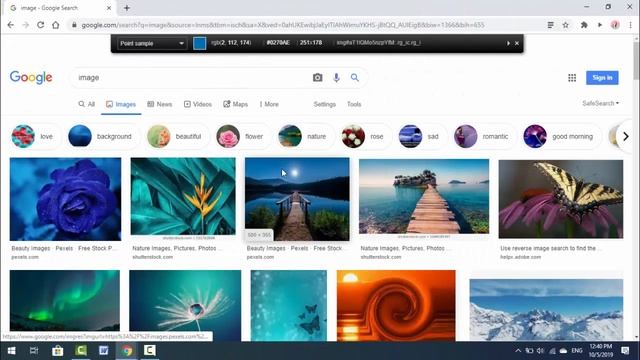Select the Images tab
This screenshot has width=640, height=360.
121,104
